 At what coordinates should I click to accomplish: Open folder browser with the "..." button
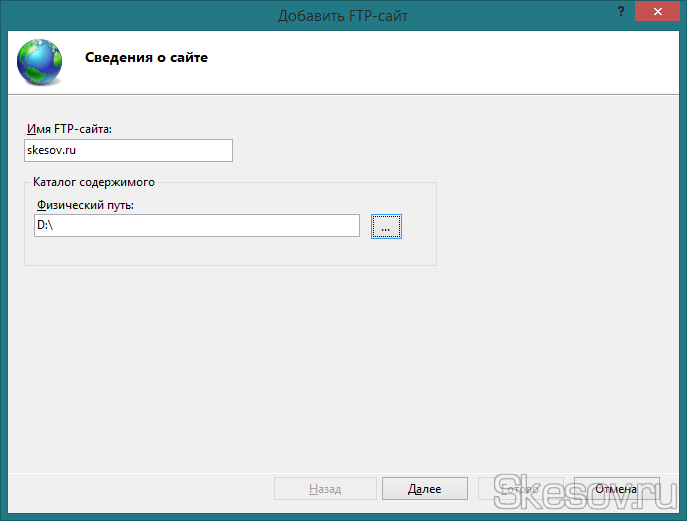point(386,227)
